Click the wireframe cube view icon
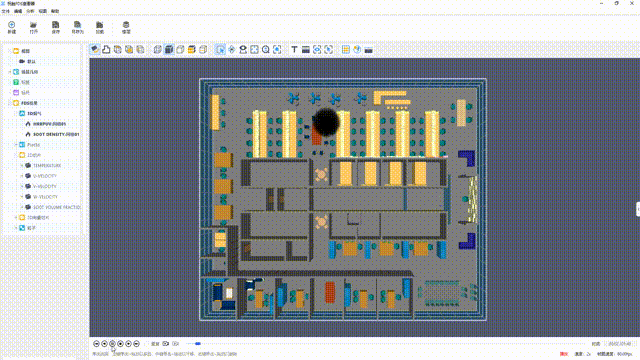The image size is (640, 360). tap(158, 49)
